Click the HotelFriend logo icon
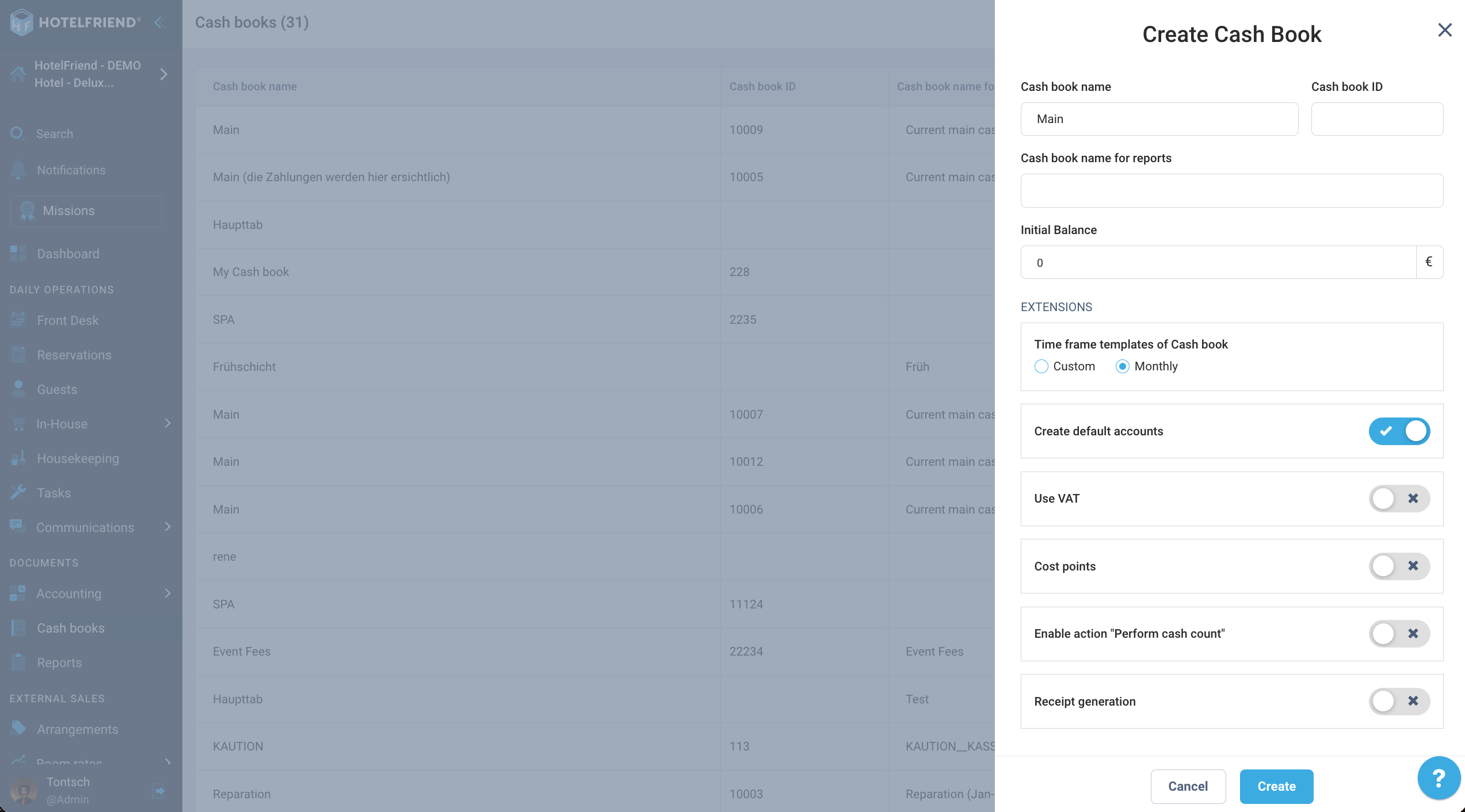Image resolution: width=1465 pixels, height=812 pixels. point(21,22)
